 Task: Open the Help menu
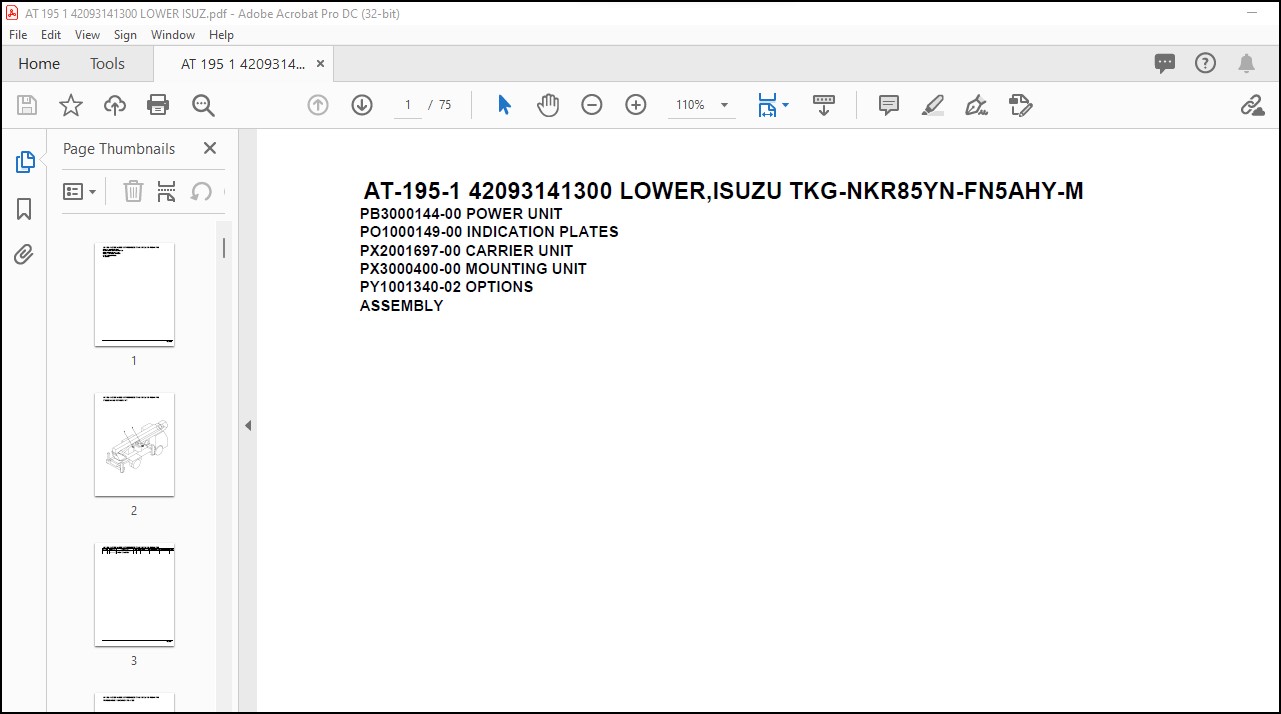pyautogui.click(x=221, y=34)
